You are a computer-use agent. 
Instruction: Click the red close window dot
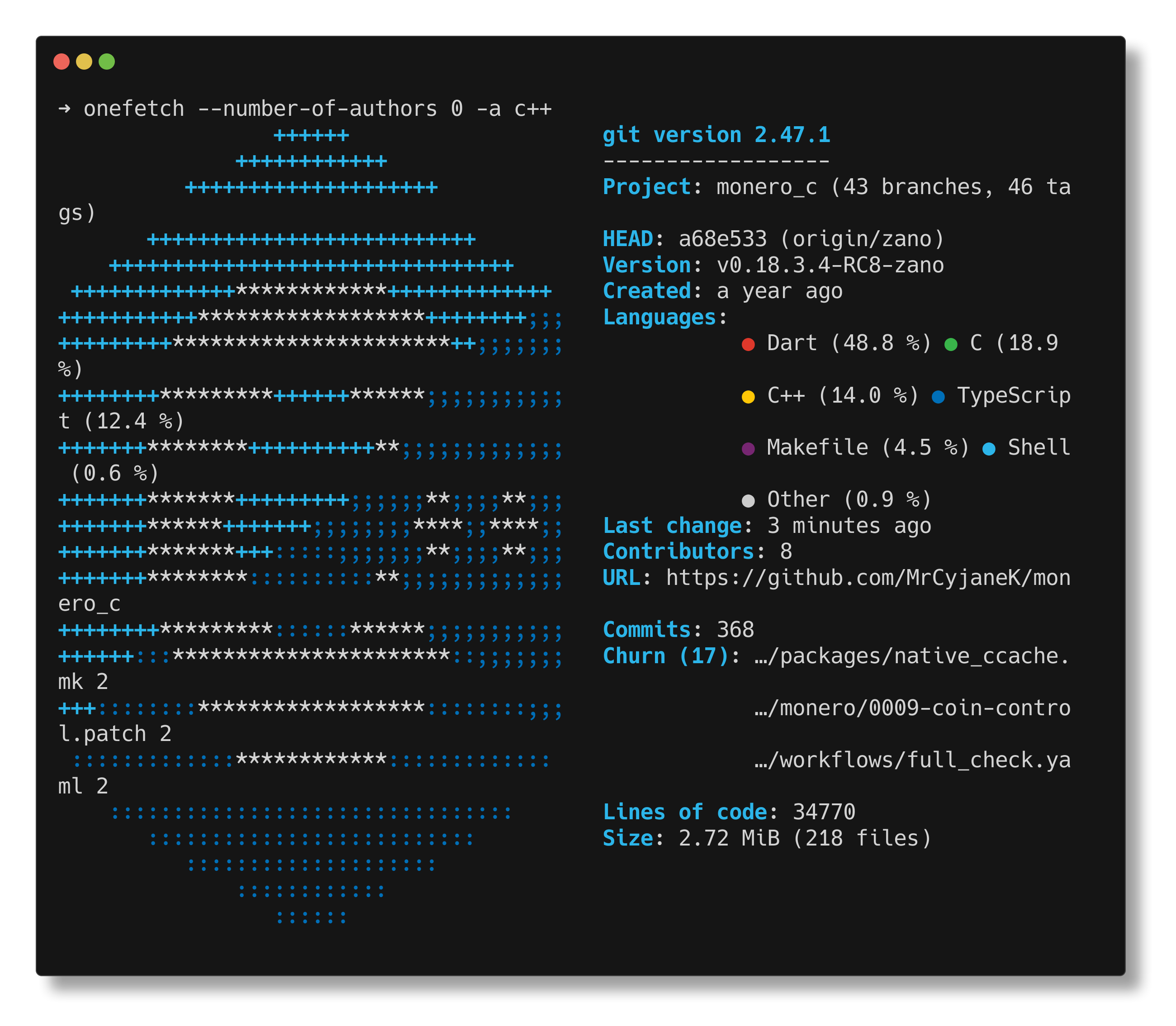(61, 61)
